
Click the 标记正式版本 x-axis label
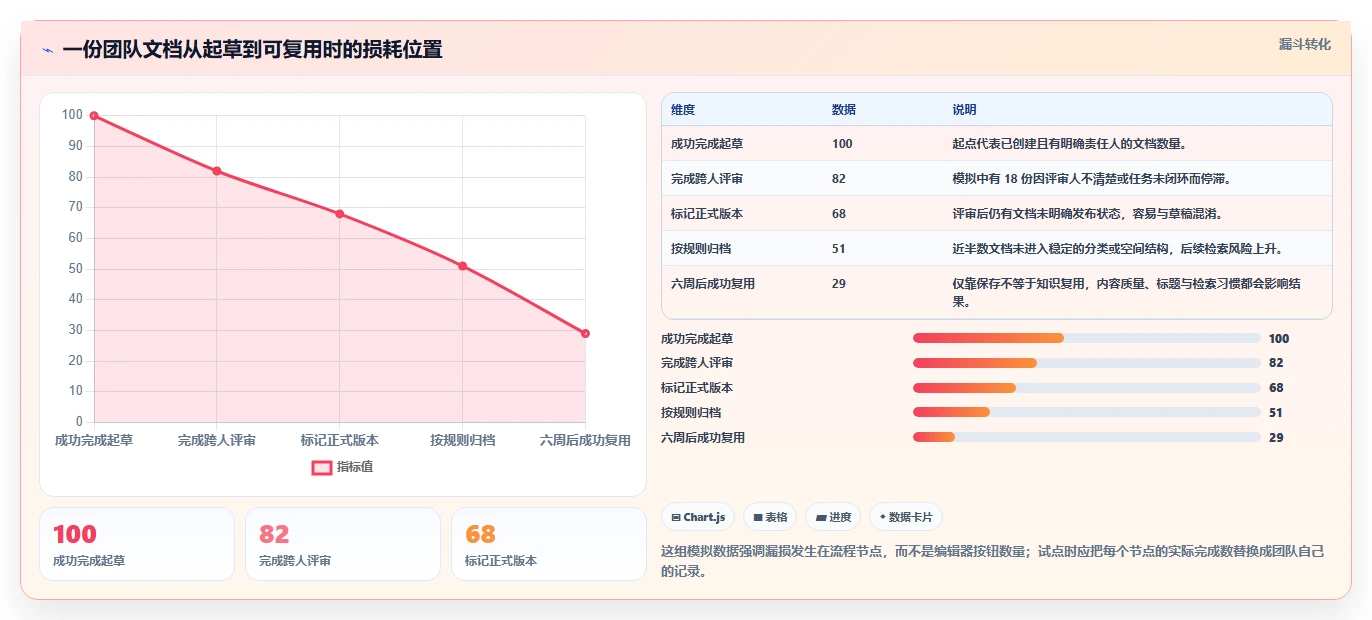coord(340,440)
